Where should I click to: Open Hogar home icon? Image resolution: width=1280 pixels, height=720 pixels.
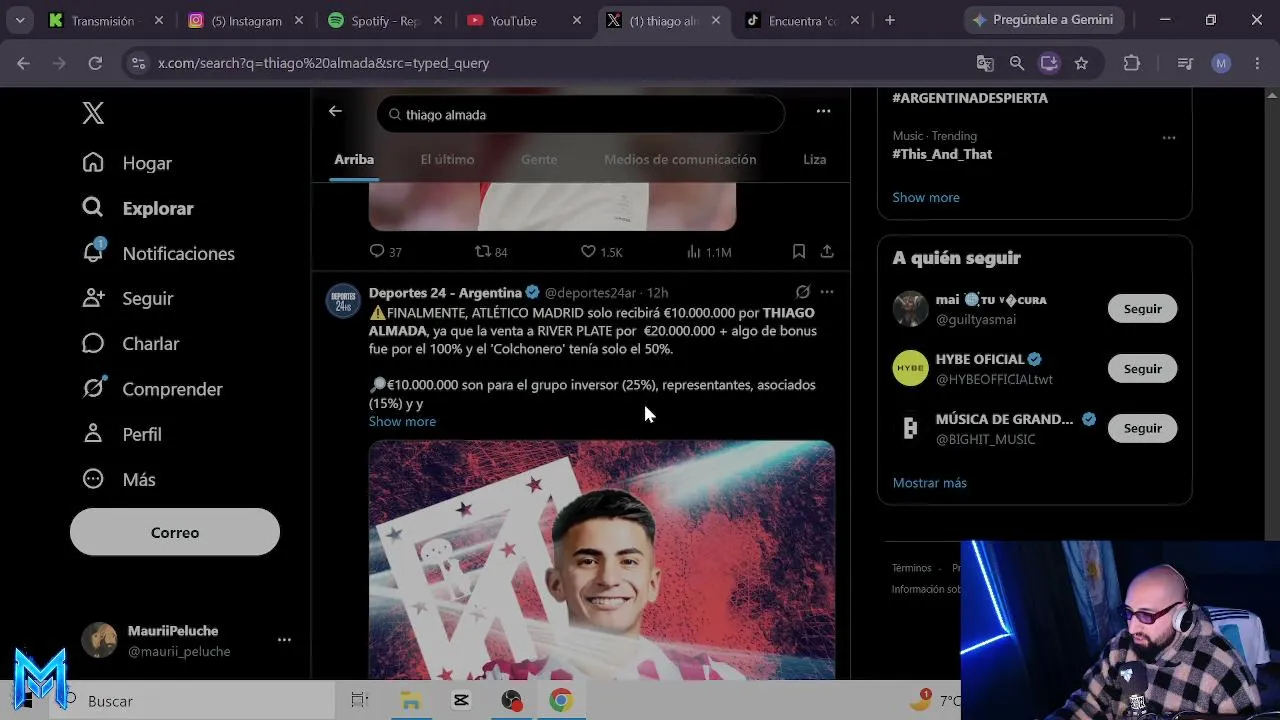pyautogui.click(x=93, y=163)
